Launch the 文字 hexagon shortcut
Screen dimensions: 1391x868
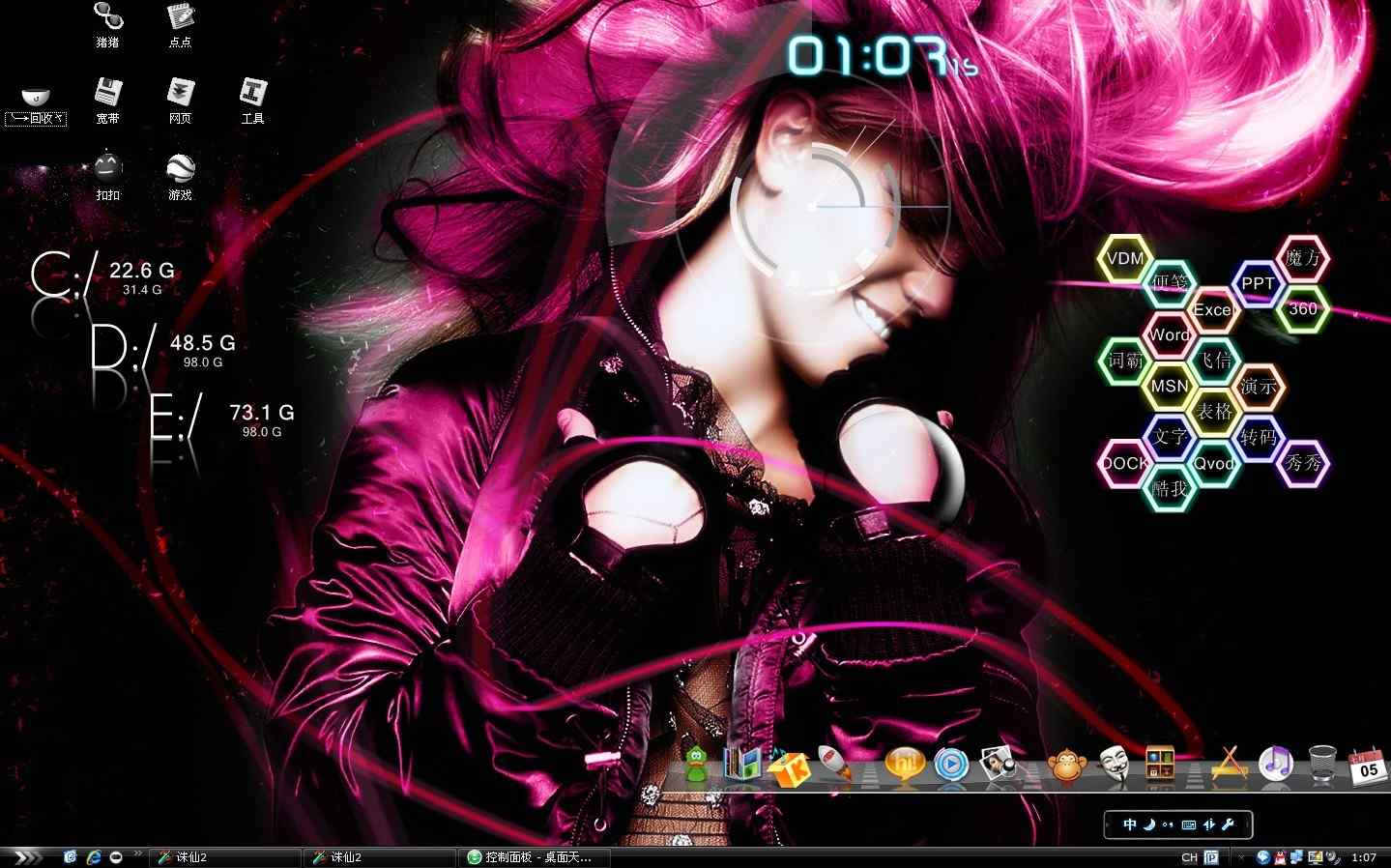[1170, 437]
